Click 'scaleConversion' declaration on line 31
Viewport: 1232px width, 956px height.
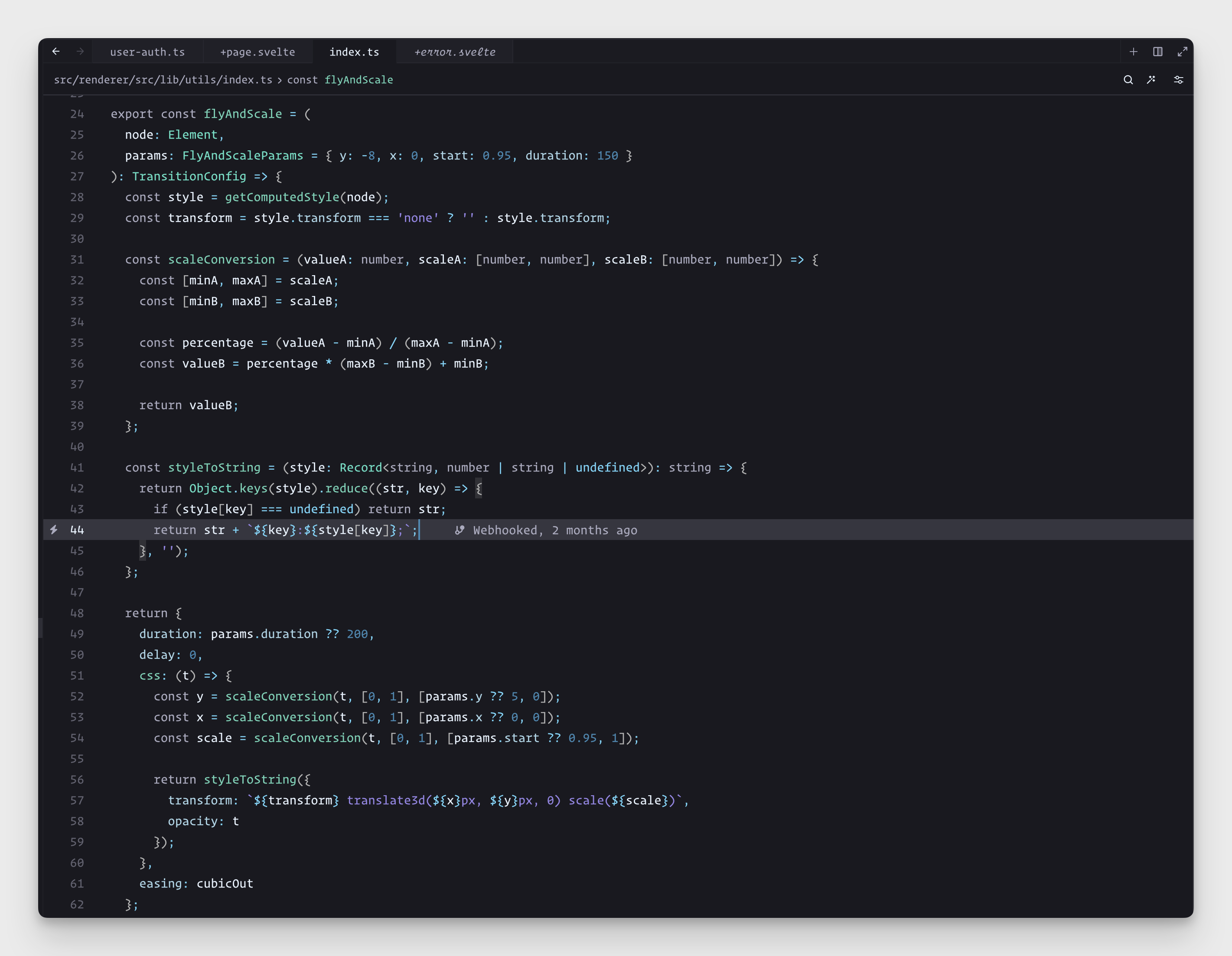click(x=221, y=260)
